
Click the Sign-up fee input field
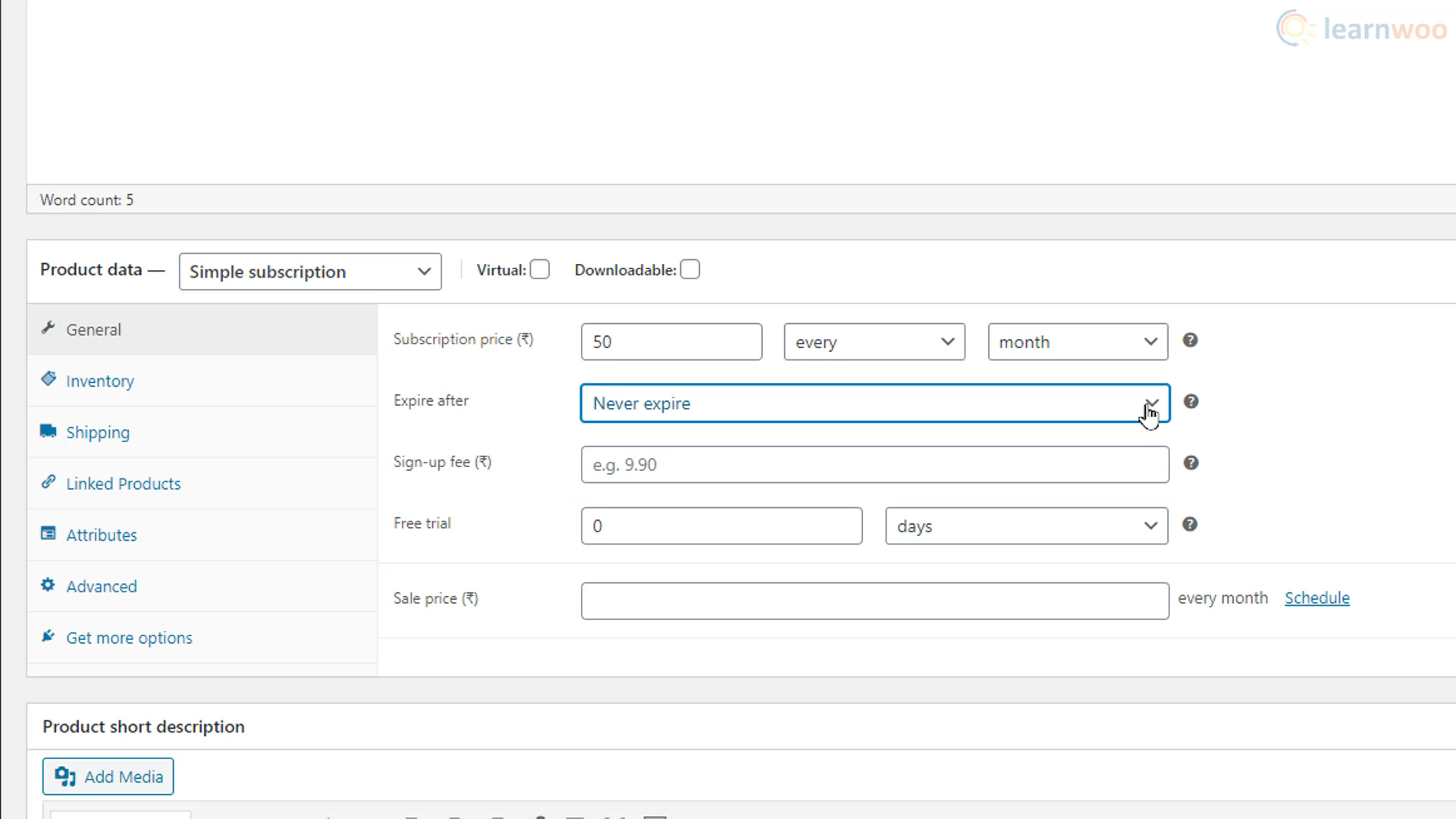click(875, 464)
